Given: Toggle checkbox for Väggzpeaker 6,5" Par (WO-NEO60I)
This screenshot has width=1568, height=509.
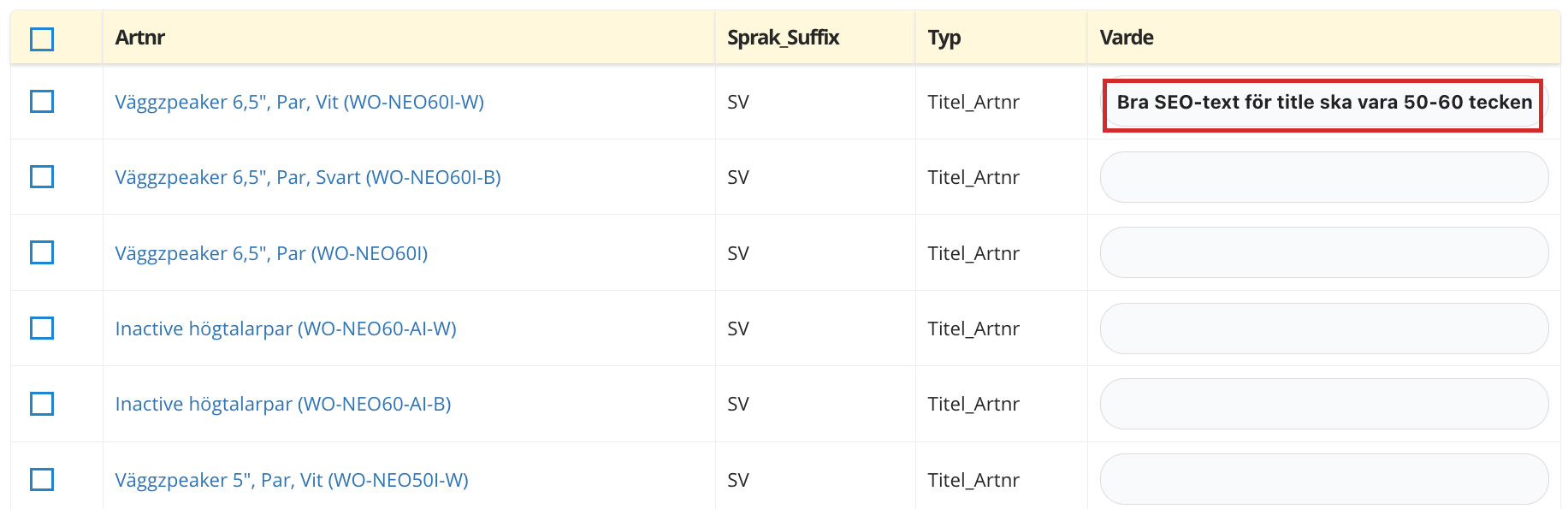Looking at the screenshot, I should (x=42, y=252).
